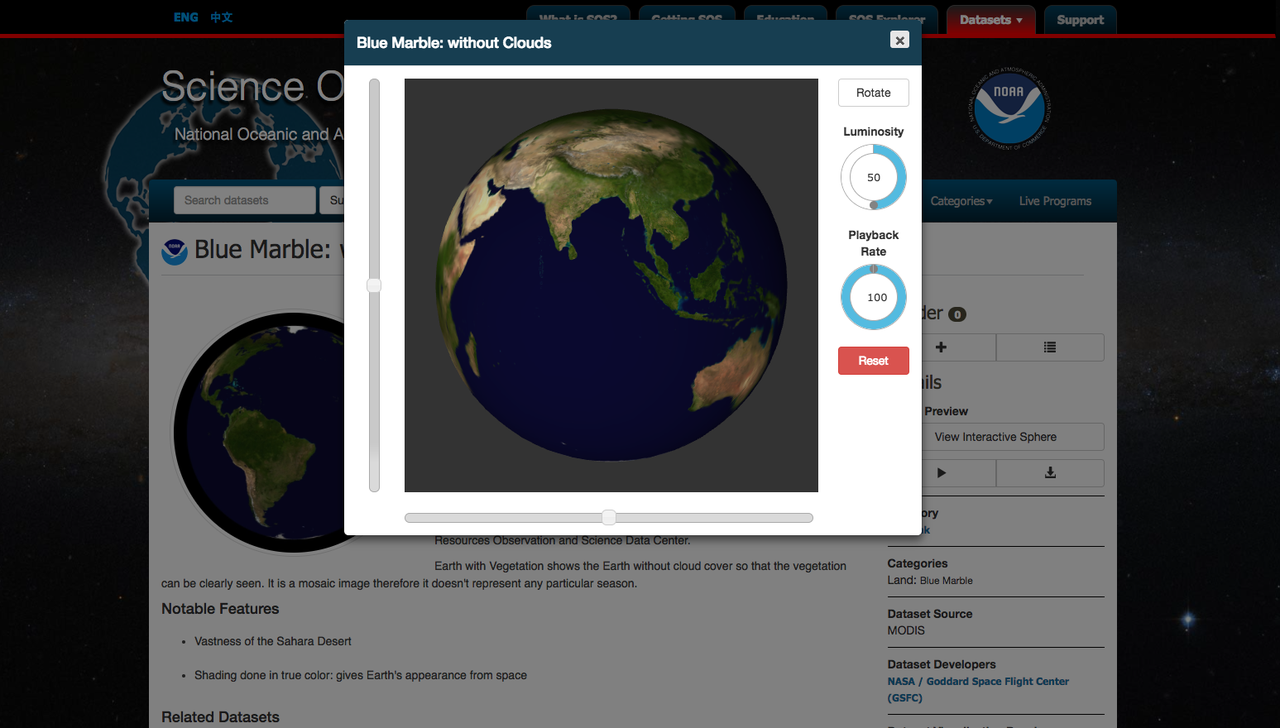Screen dimensions: 1280x728
Task: Click the download icon in Details panel
Action: click(x=1050, y=472)
